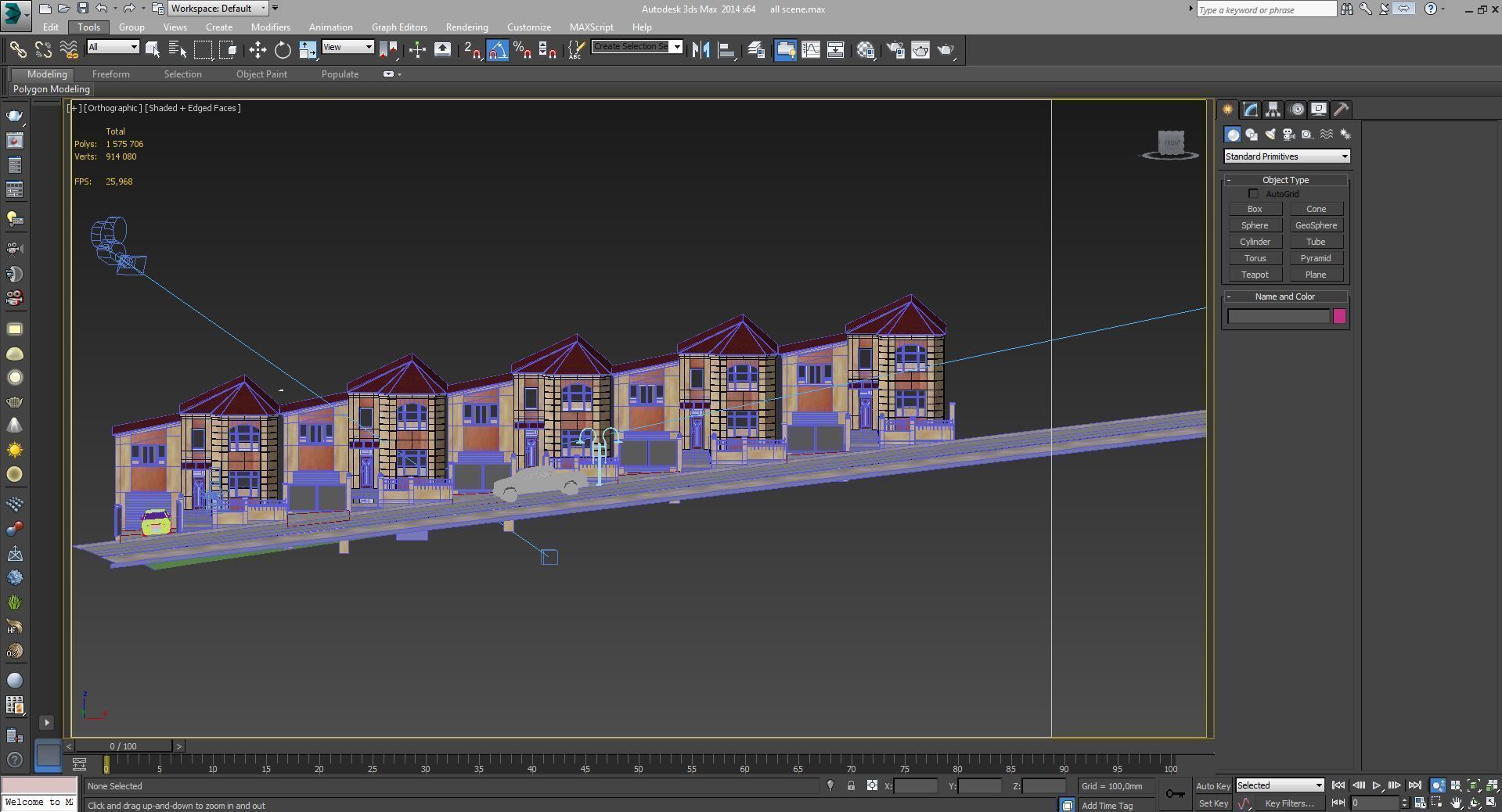Open the Display command panel

point(1319,110)
